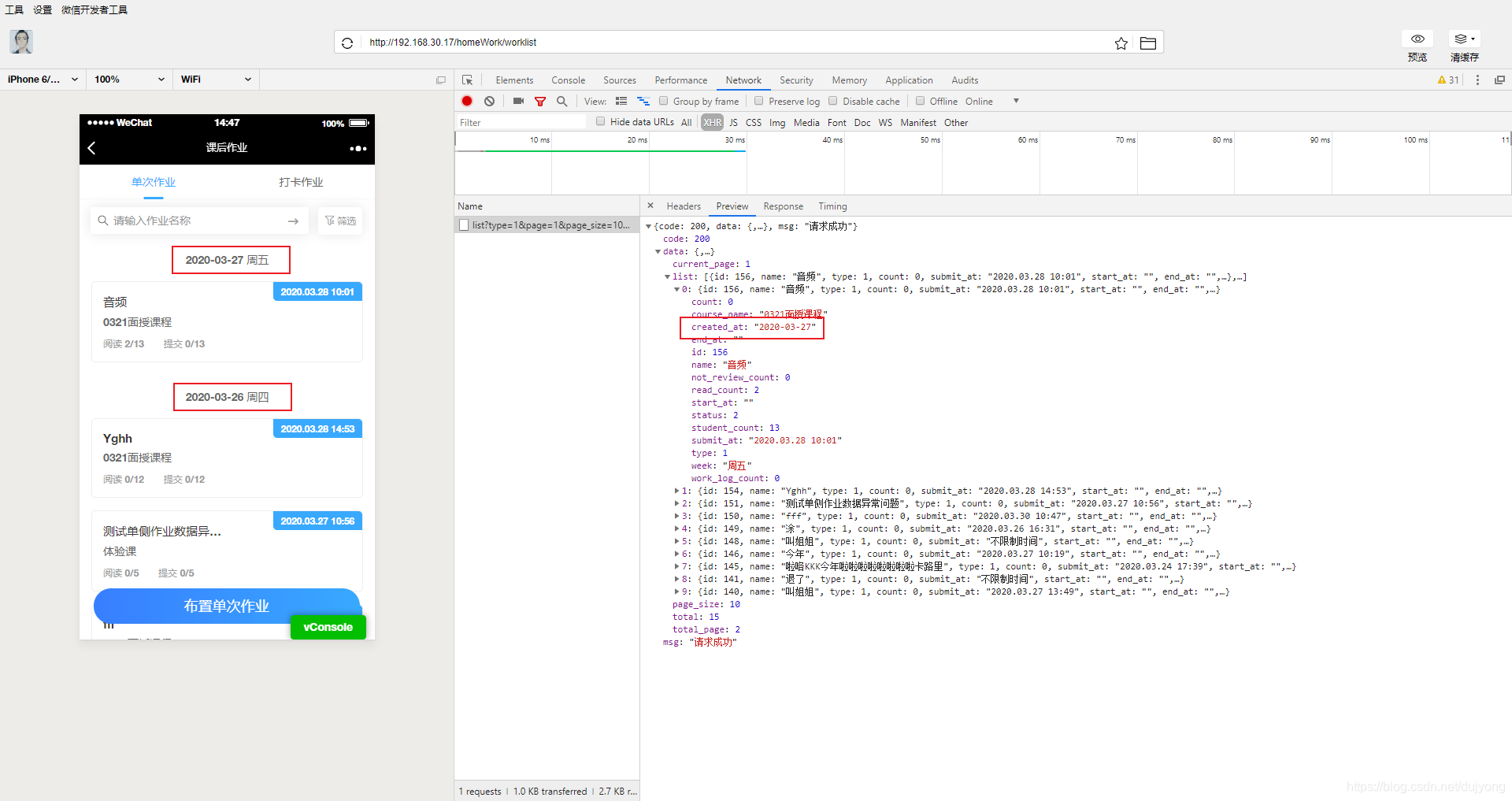Open the Headers tab

(x=684, y=206)
